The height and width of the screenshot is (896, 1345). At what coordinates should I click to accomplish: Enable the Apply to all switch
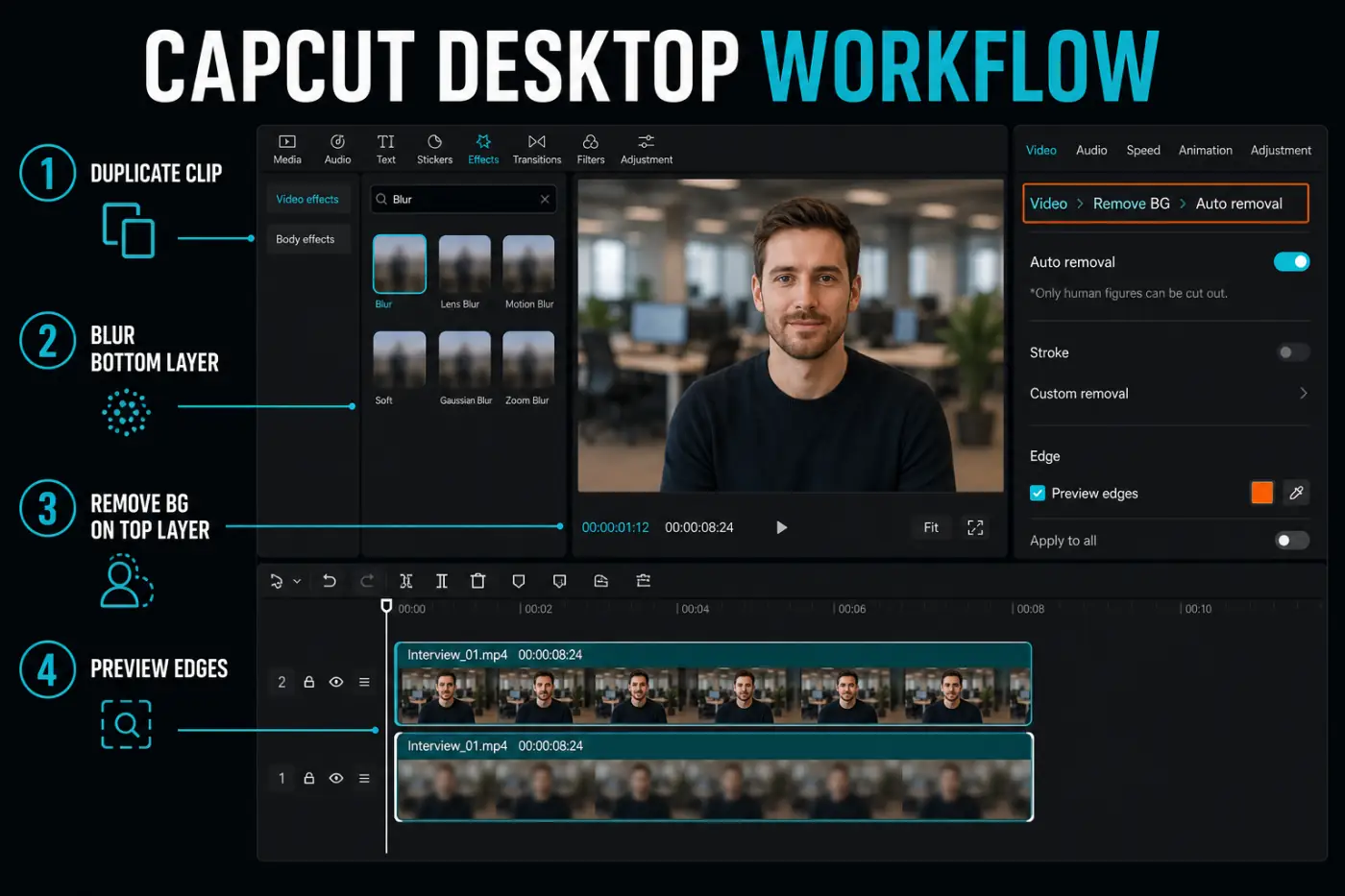(x=1292, y=540)
